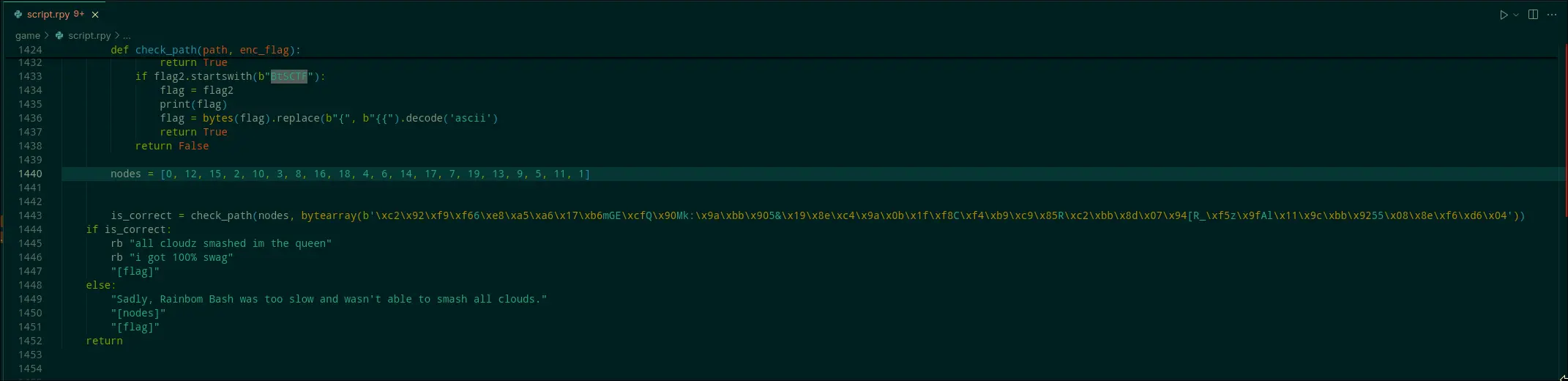Click the 'all cloudz smashed' dialogue string
The image size is (1568, 381).
click(x=230, y=243)
